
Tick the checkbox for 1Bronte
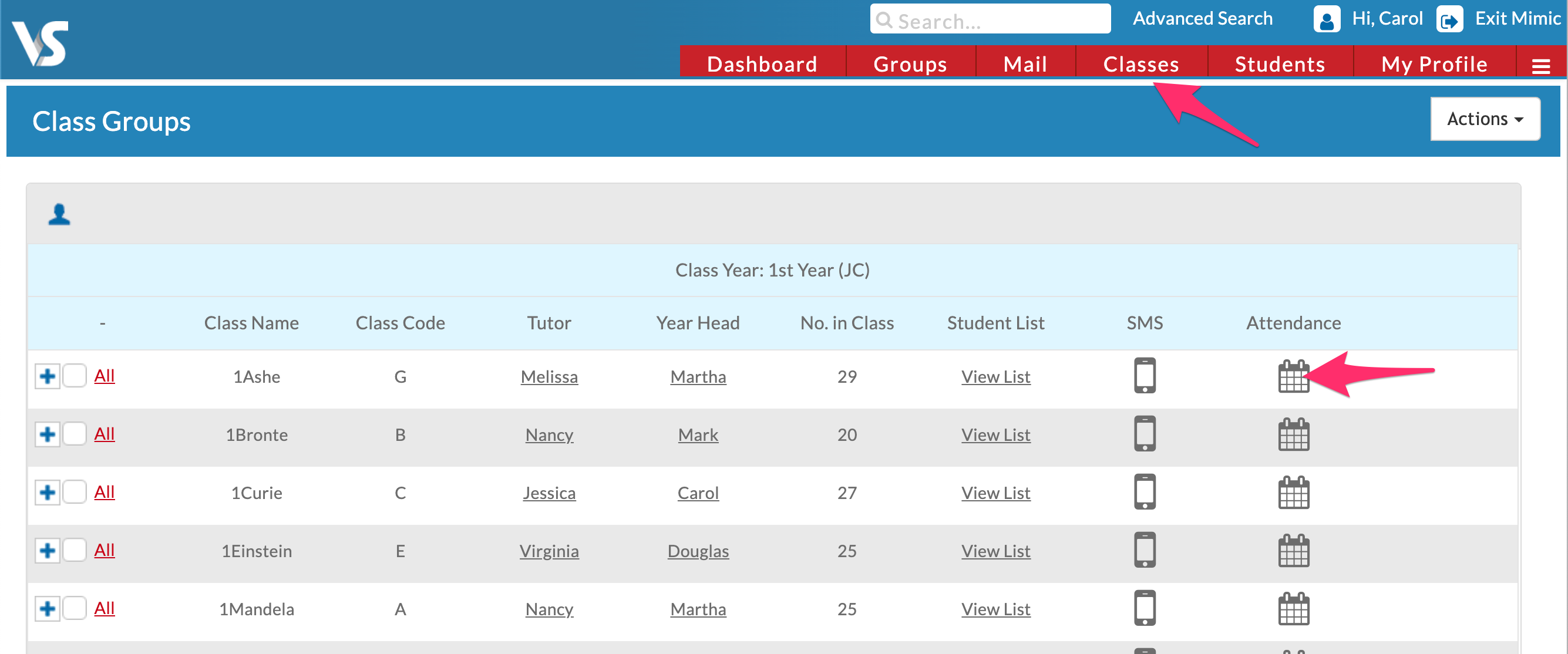[x=75, y=434]
